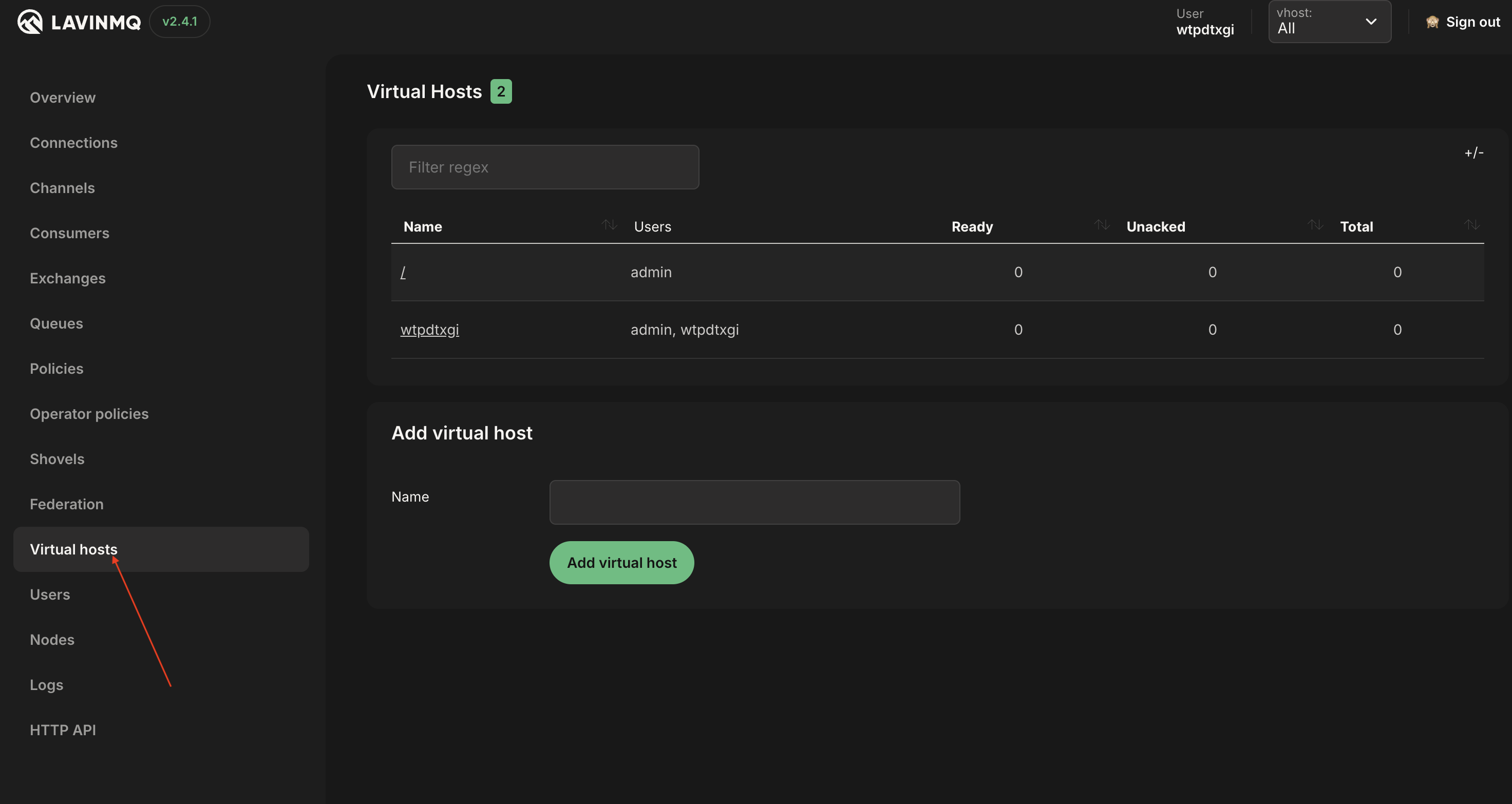The image size is (1512, 804).
Task: Open the wtpdtxgi virtual host link
Action: pyautogui.click(x=430, y=330)
